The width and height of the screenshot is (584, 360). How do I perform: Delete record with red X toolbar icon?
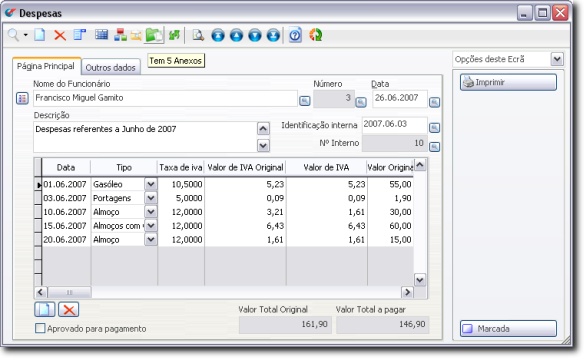pyautogui.click(x=60, y=36)
